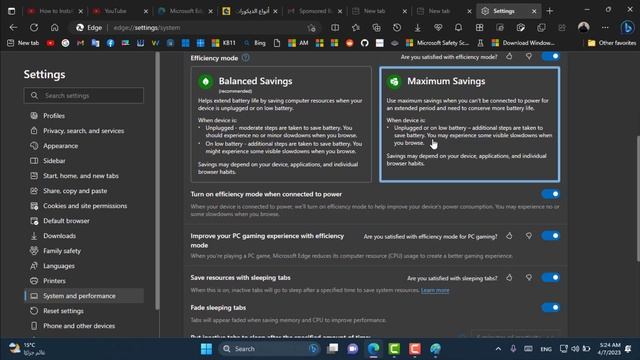Switch to the Microsoft Edge tab

[x=184, y=11]
